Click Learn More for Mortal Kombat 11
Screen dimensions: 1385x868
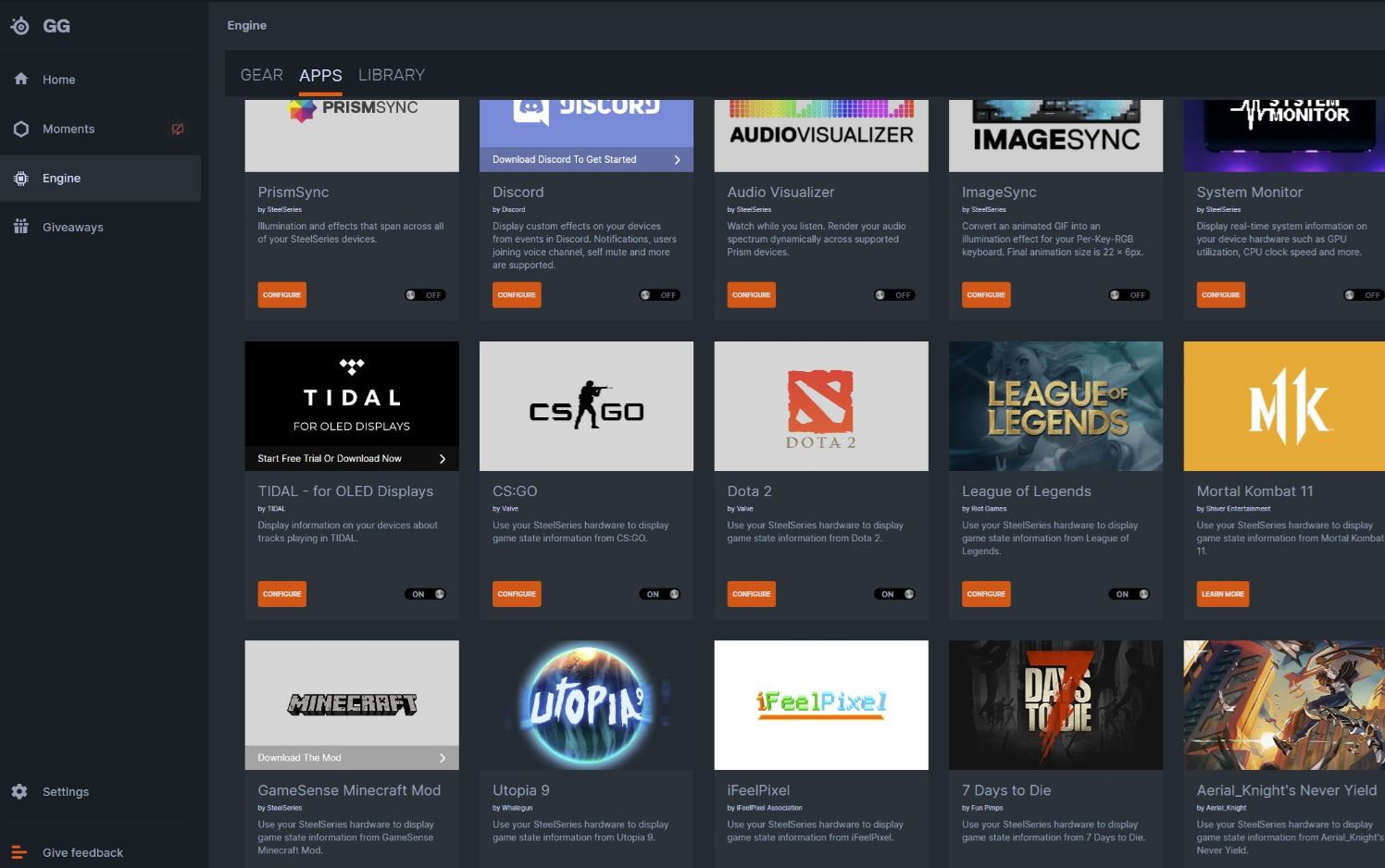(x=1222, y=594)
